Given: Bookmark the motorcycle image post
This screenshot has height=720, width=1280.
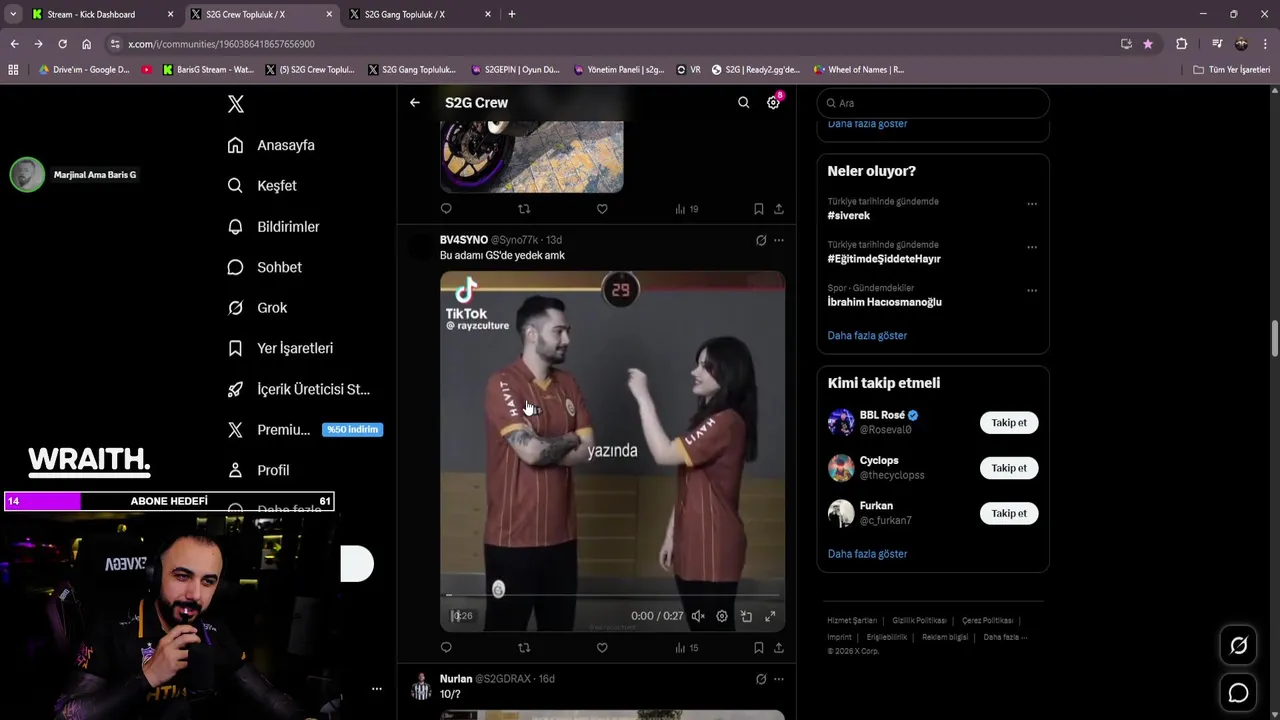Looking at the screenshot, I should pyautogui.click(x=758, y=209).
